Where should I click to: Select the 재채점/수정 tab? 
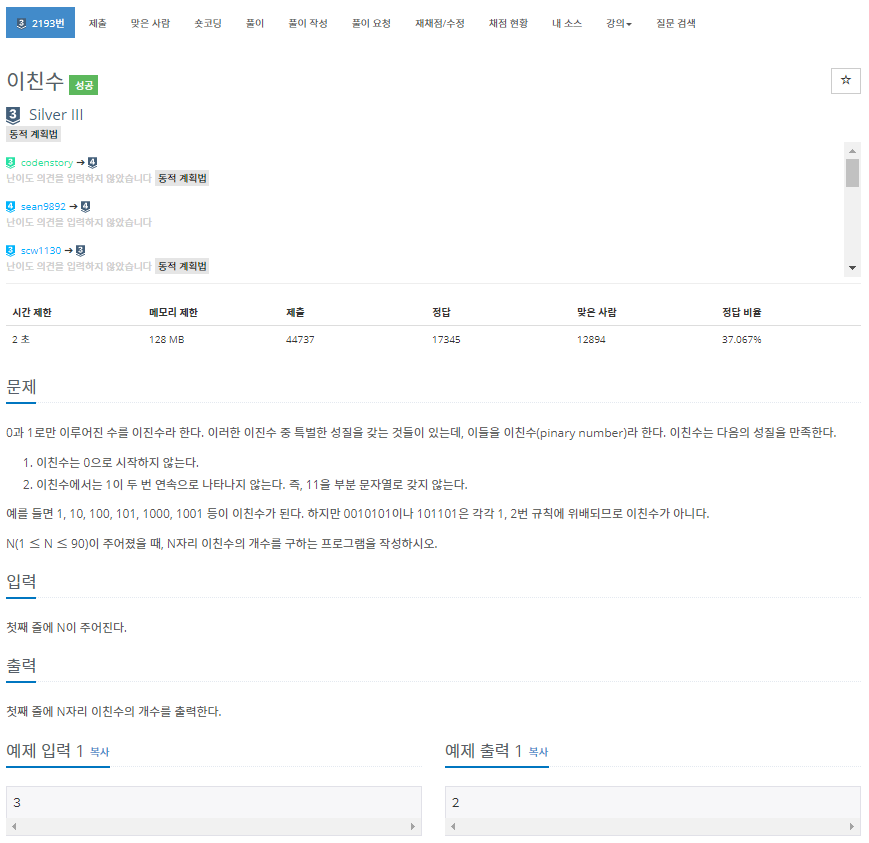[439, 23]
